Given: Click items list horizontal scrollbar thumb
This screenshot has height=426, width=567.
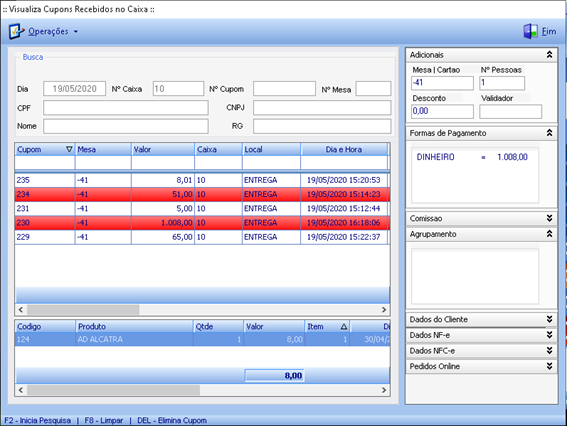Looking at the screenshot, I should (x=113, y=390).
